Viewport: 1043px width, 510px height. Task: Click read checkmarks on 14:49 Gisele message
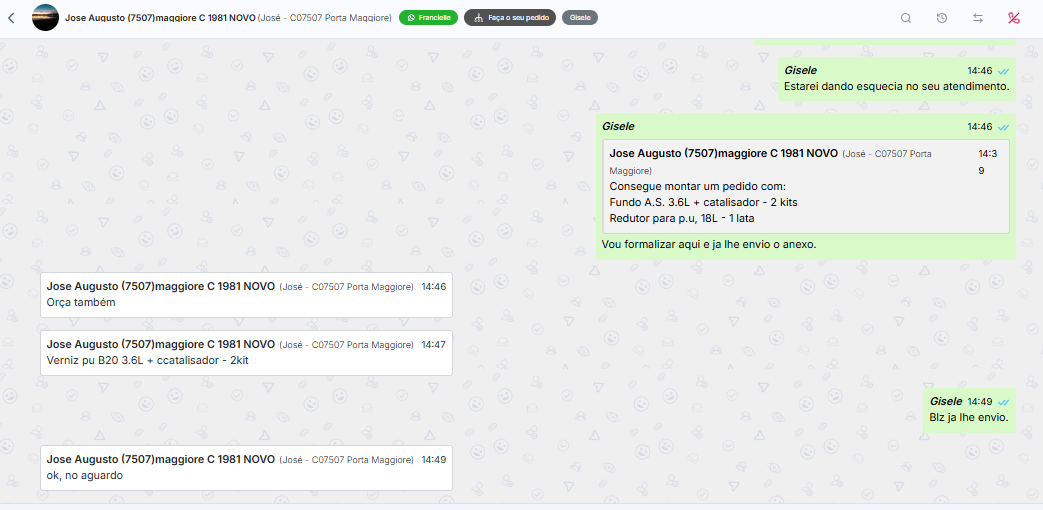point(1003,402)
